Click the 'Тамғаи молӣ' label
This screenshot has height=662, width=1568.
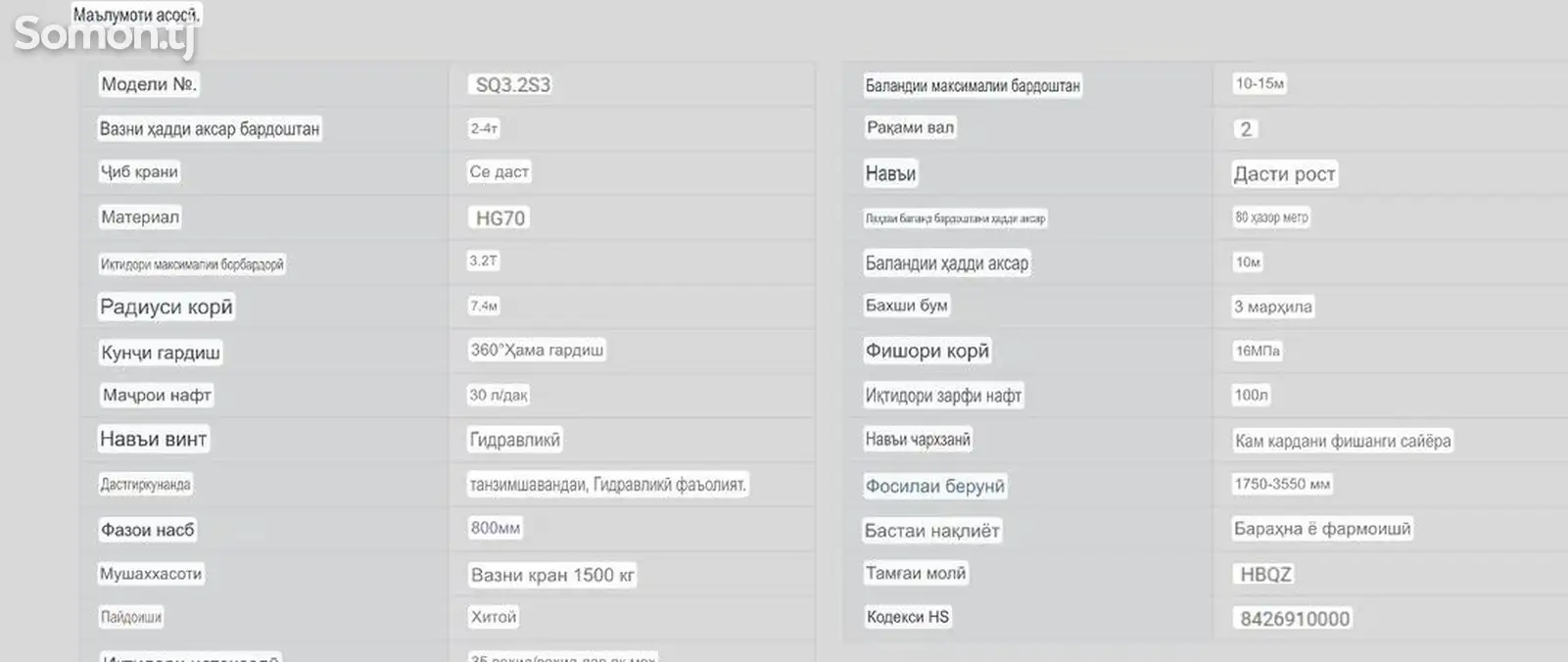[915, 573]
